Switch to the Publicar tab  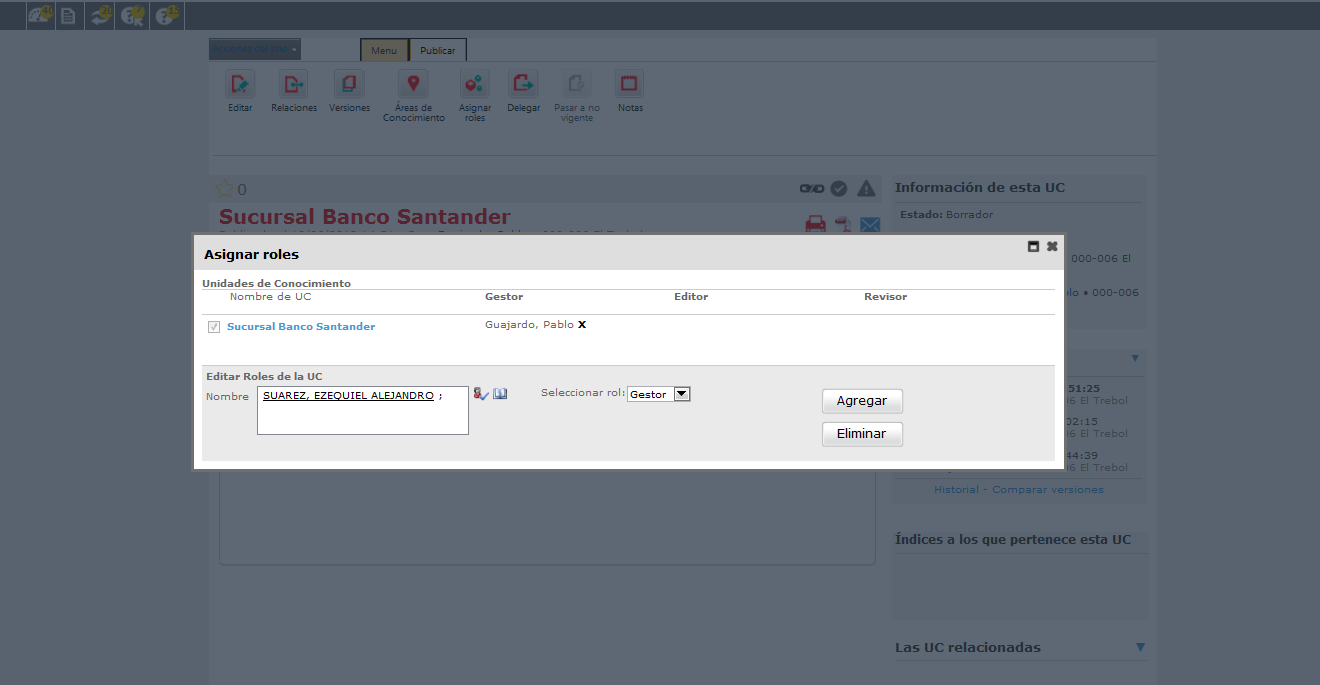437,50
